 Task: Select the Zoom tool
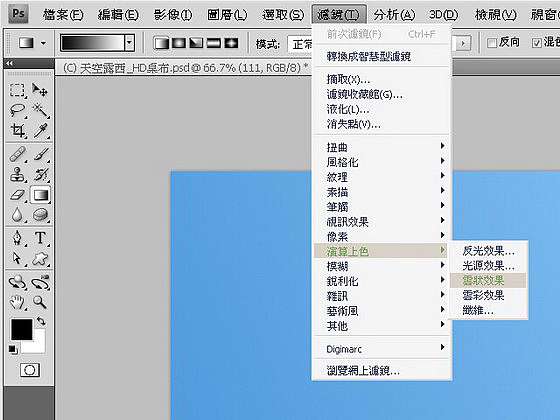pos(40,302)
